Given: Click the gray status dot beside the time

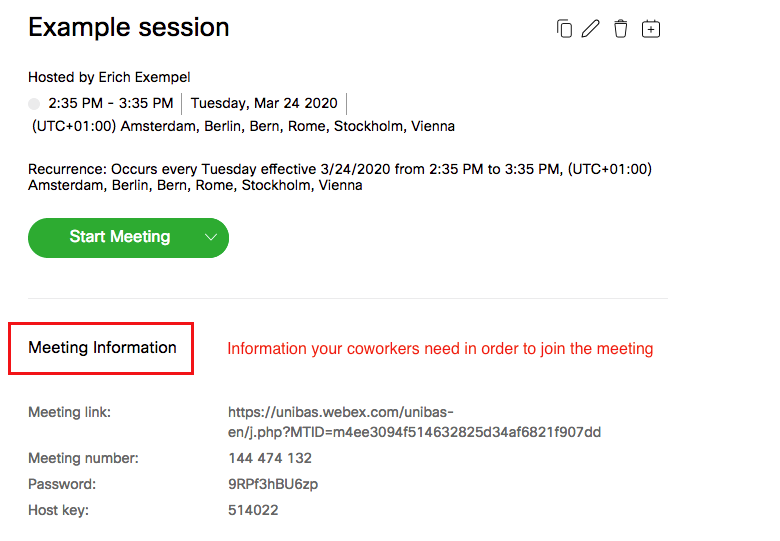Looking at the screenshot, I should [34, 104].
